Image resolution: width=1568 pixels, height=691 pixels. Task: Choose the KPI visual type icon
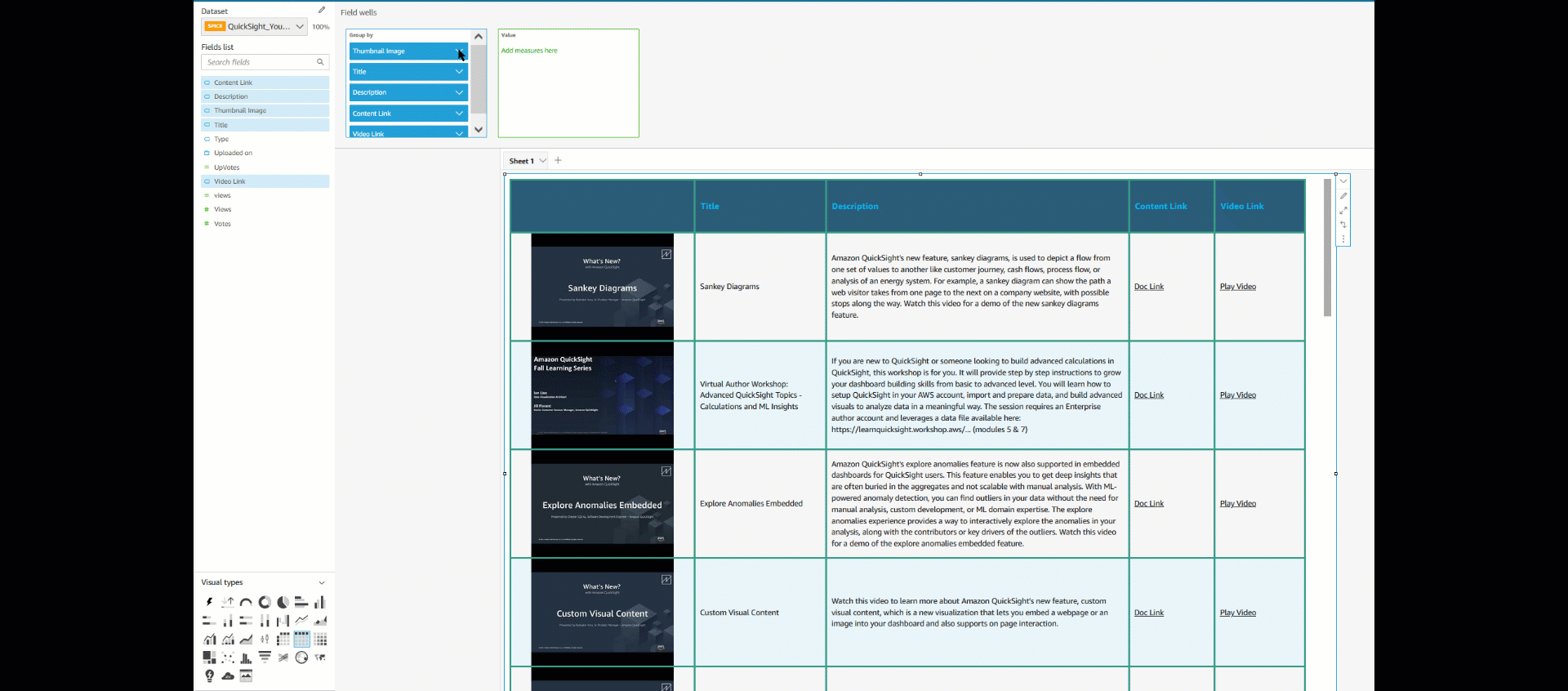click(x=228, y=602)
